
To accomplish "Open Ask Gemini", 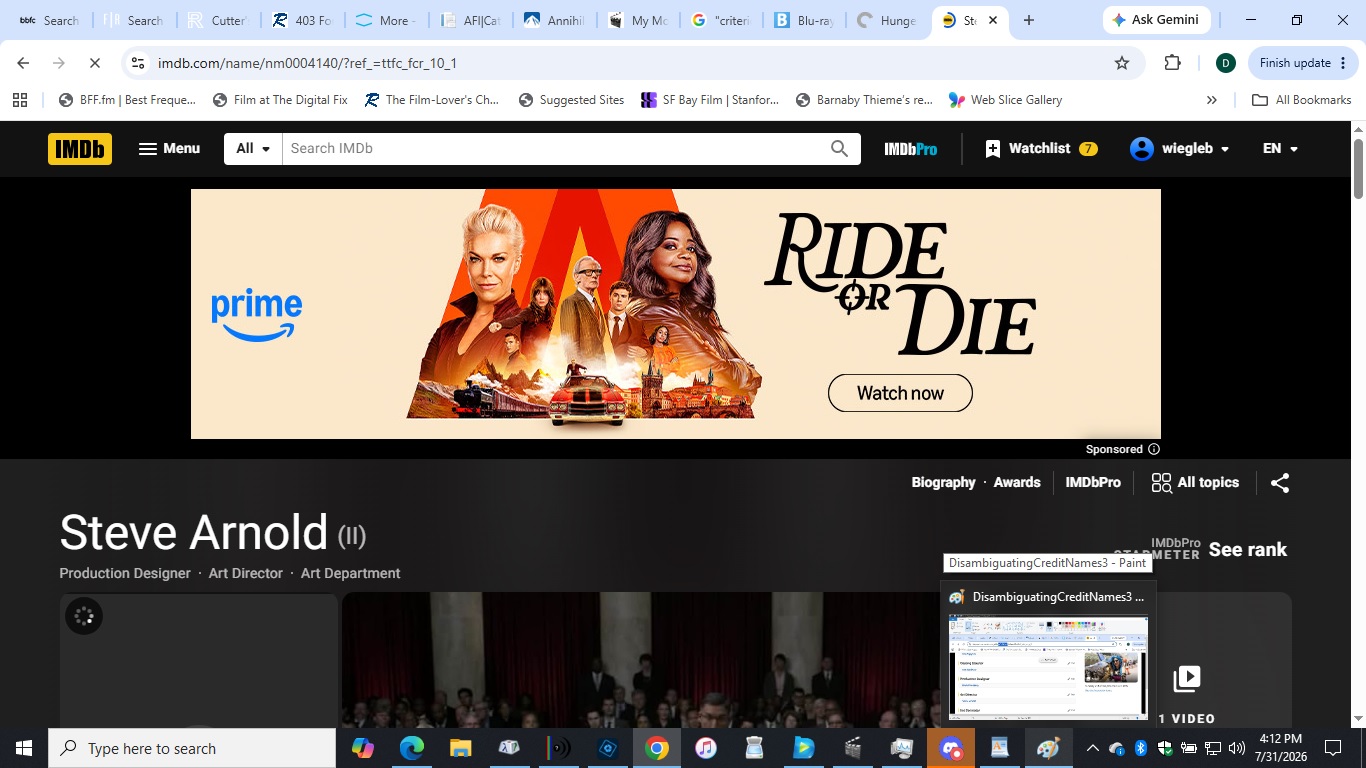I will pyautogui.click(x=1158, y=20).
